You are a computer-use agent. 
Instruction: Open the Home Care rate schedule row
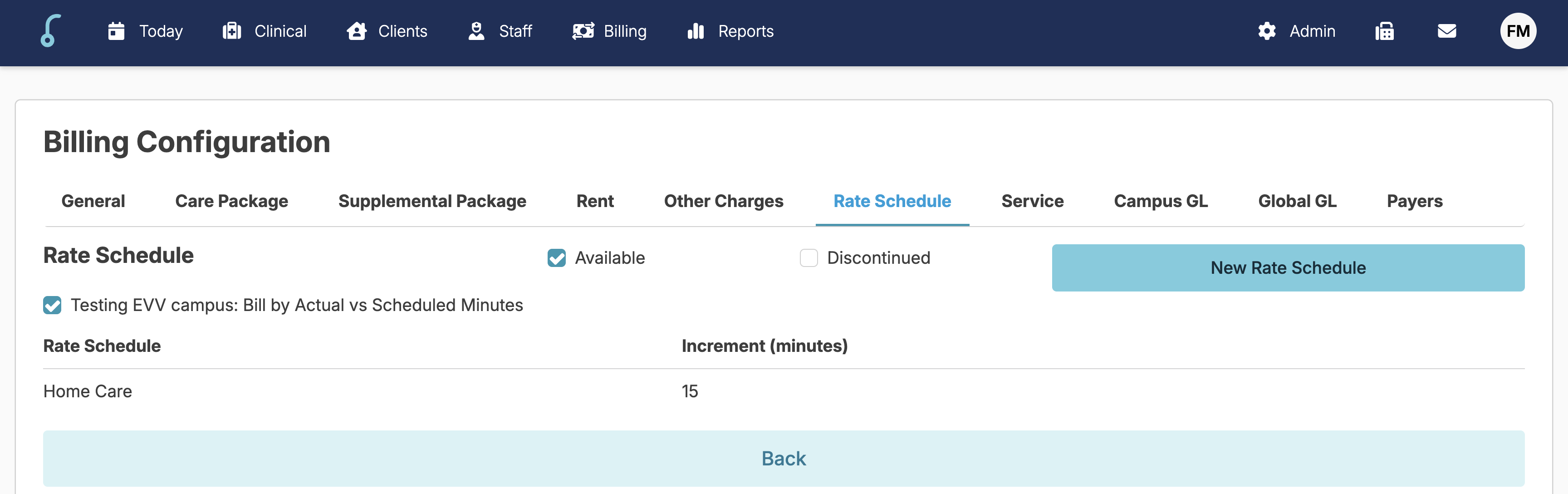(x=88, y=391)
